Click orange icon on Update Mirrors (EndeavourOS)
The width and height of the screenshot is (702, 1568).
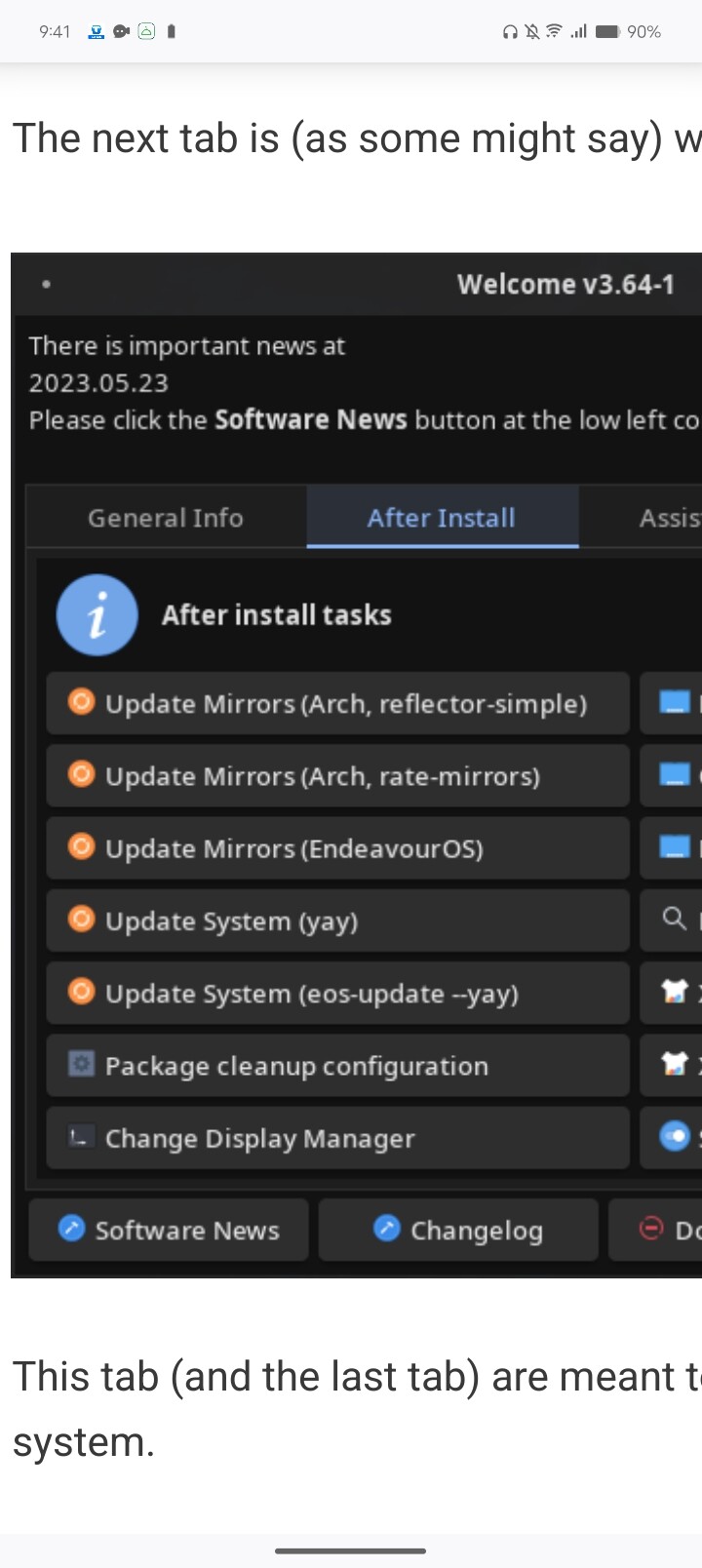pos(81,846)
